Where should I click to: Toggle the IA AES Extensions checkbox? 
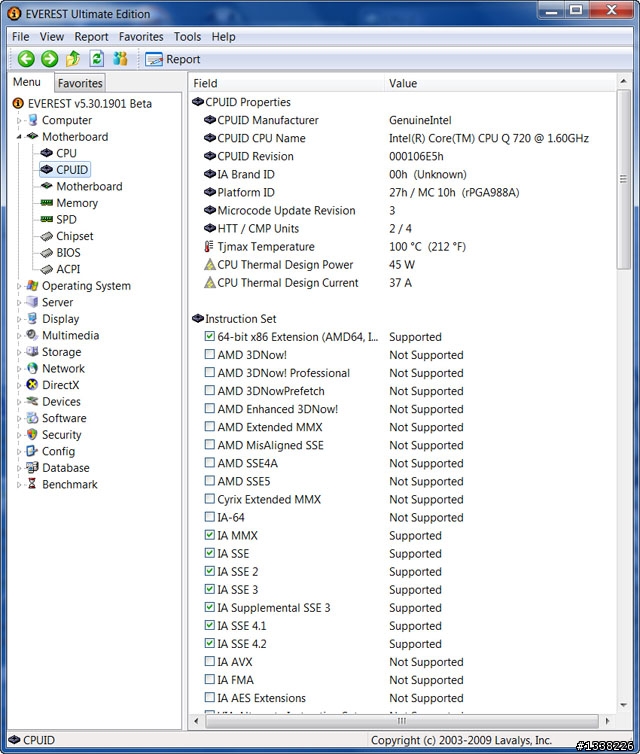click(210, 697)
